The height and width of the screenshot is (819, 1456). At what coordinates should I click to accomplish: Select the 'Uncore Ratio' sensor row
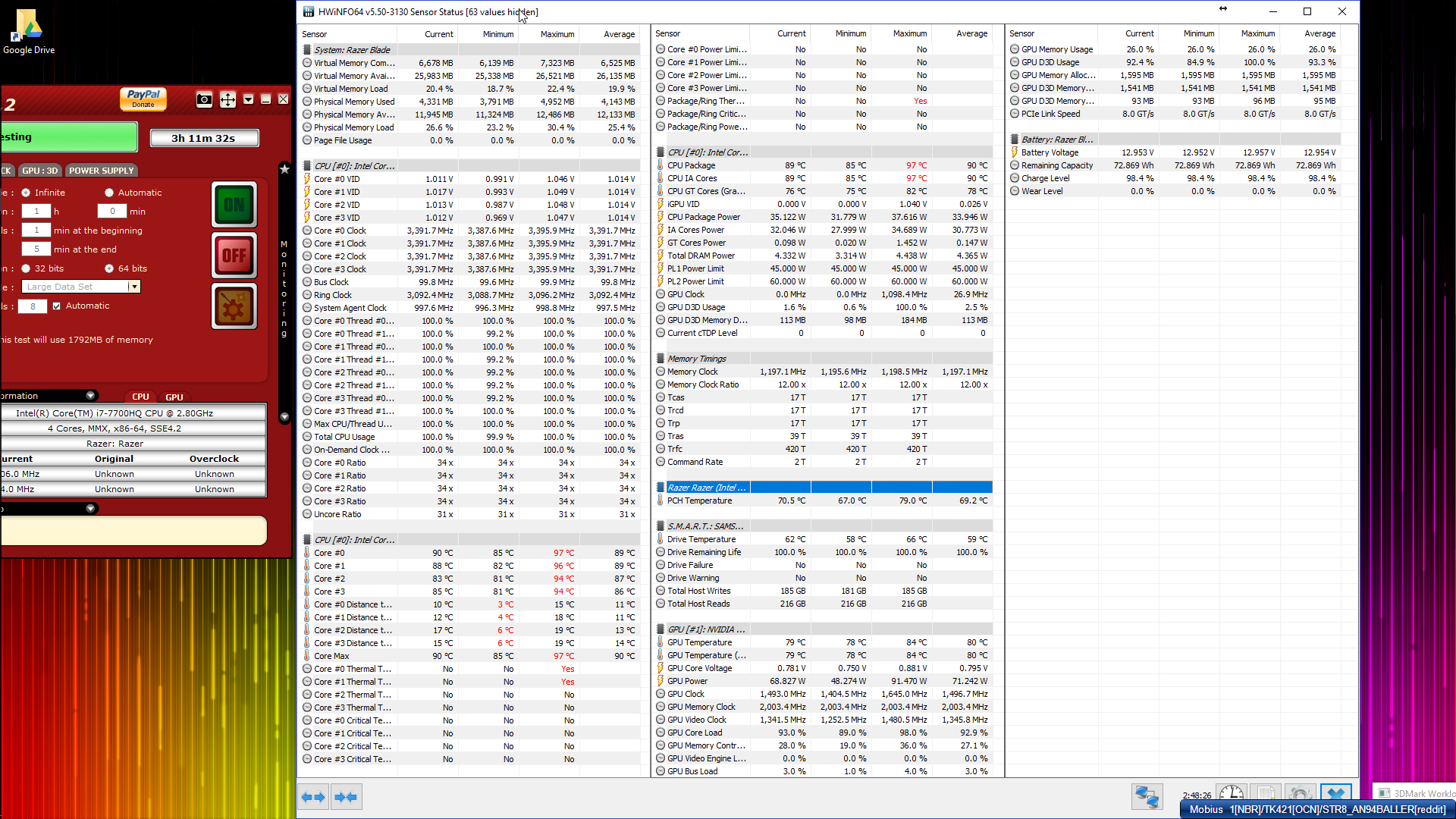[469, 514]
